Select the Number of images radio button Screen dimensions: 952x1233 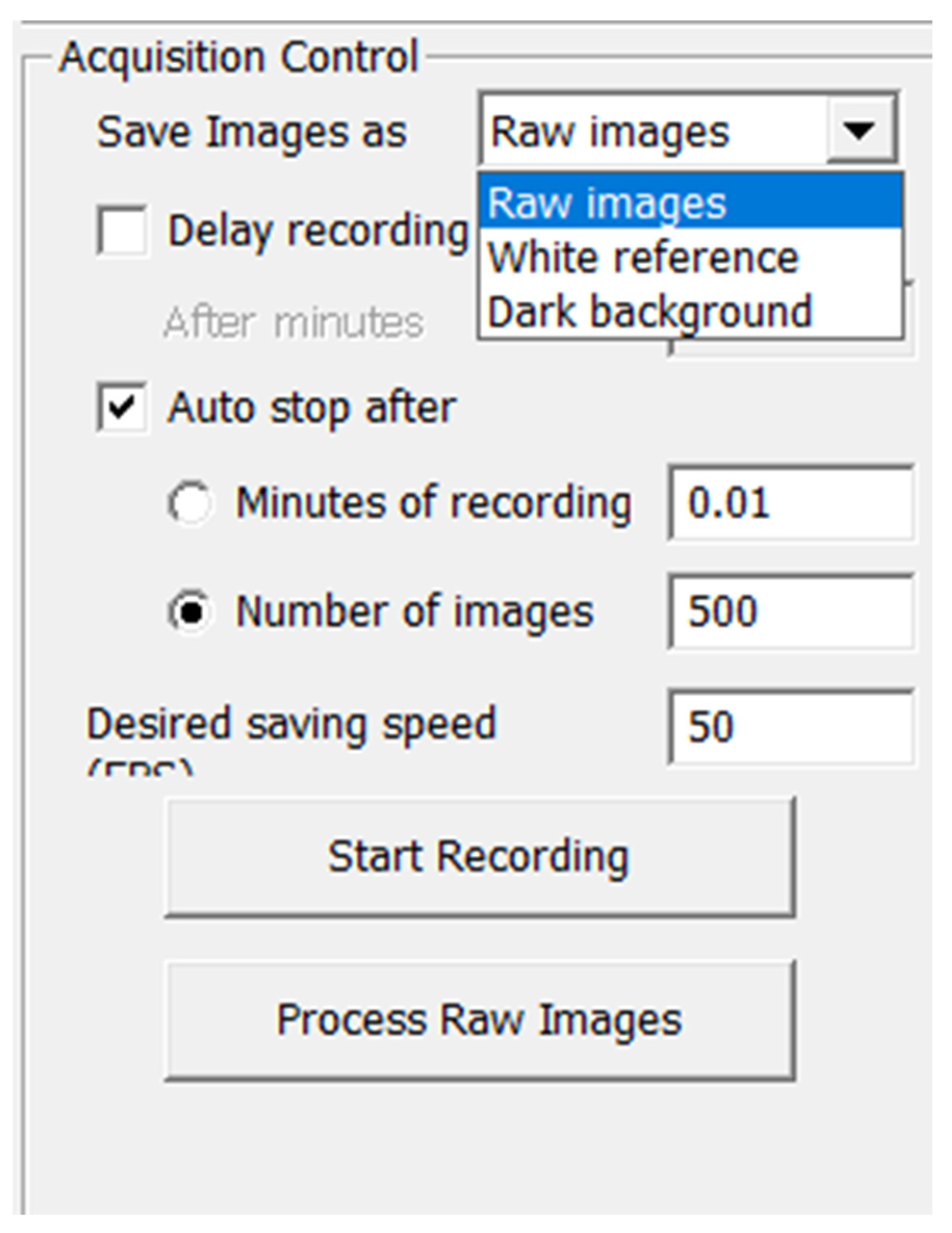pos(191,611)
